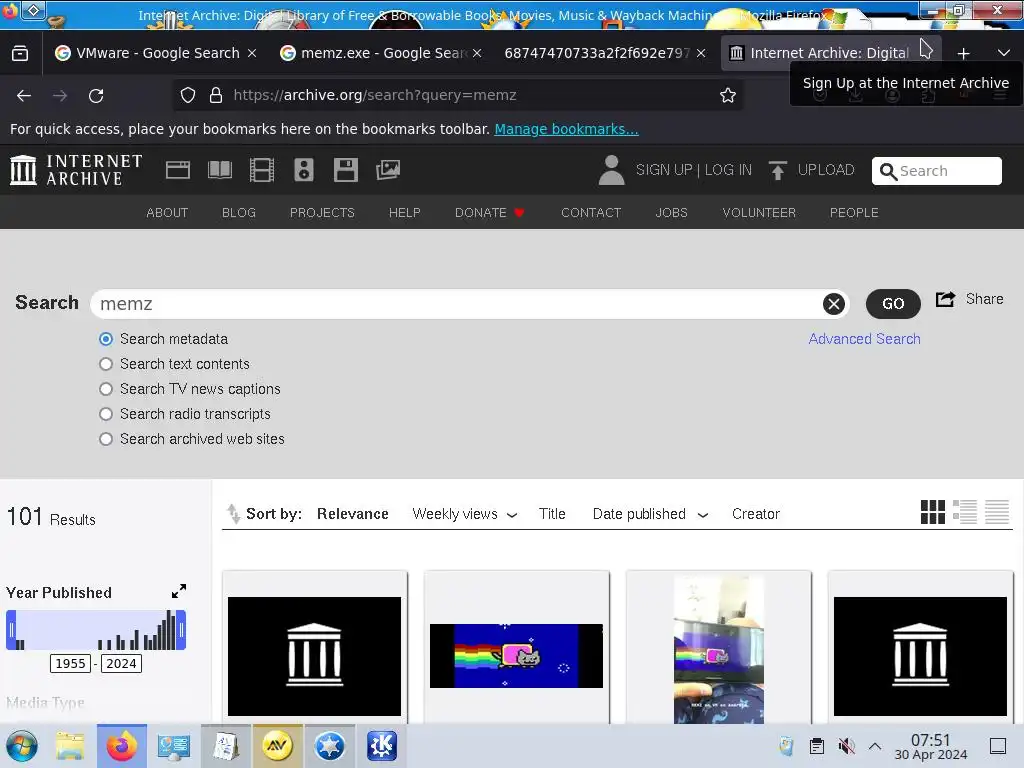Open Firefox View recent browsing
The height and width of the screenshot is (768, 1024).
pyautogui.click(x=20, y=54)
